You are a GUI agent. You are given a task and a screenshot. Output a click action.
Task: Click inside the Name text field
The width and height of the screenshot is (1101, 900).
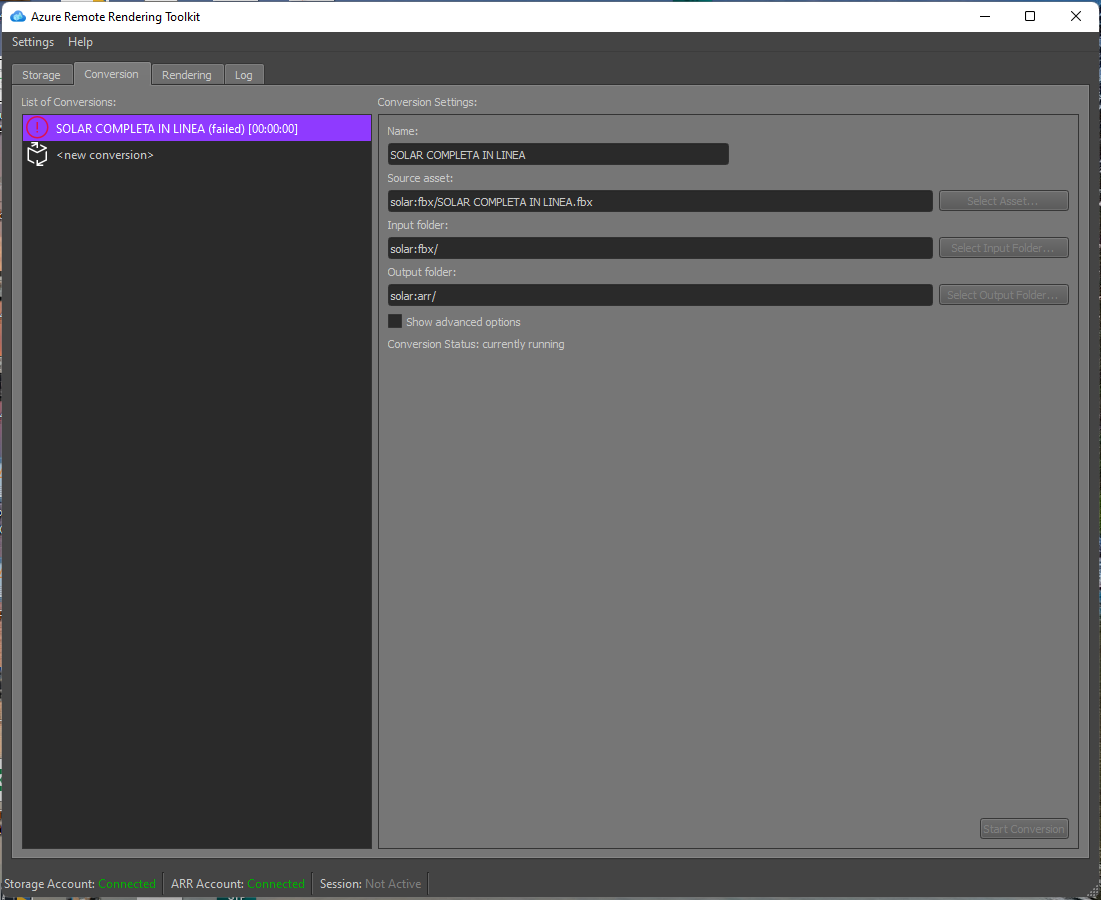pyautogui.click(x=557, y=154)
